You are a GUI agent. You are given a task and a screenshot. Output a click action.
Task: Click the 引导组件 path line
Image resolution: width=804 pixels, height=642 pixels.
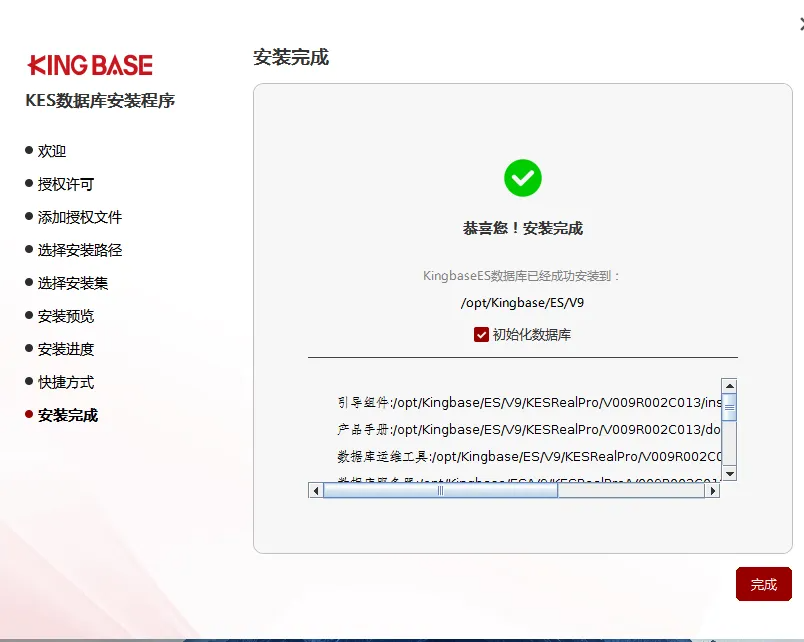coord(528,403)
